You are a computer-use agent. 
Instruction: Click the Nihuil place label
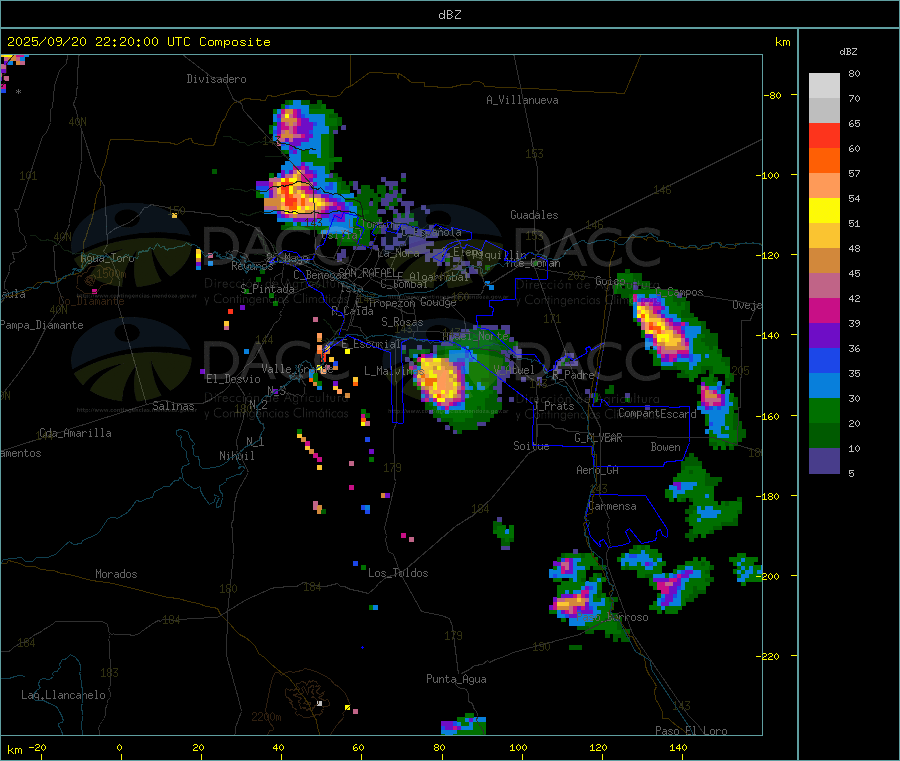pos(237,456)
